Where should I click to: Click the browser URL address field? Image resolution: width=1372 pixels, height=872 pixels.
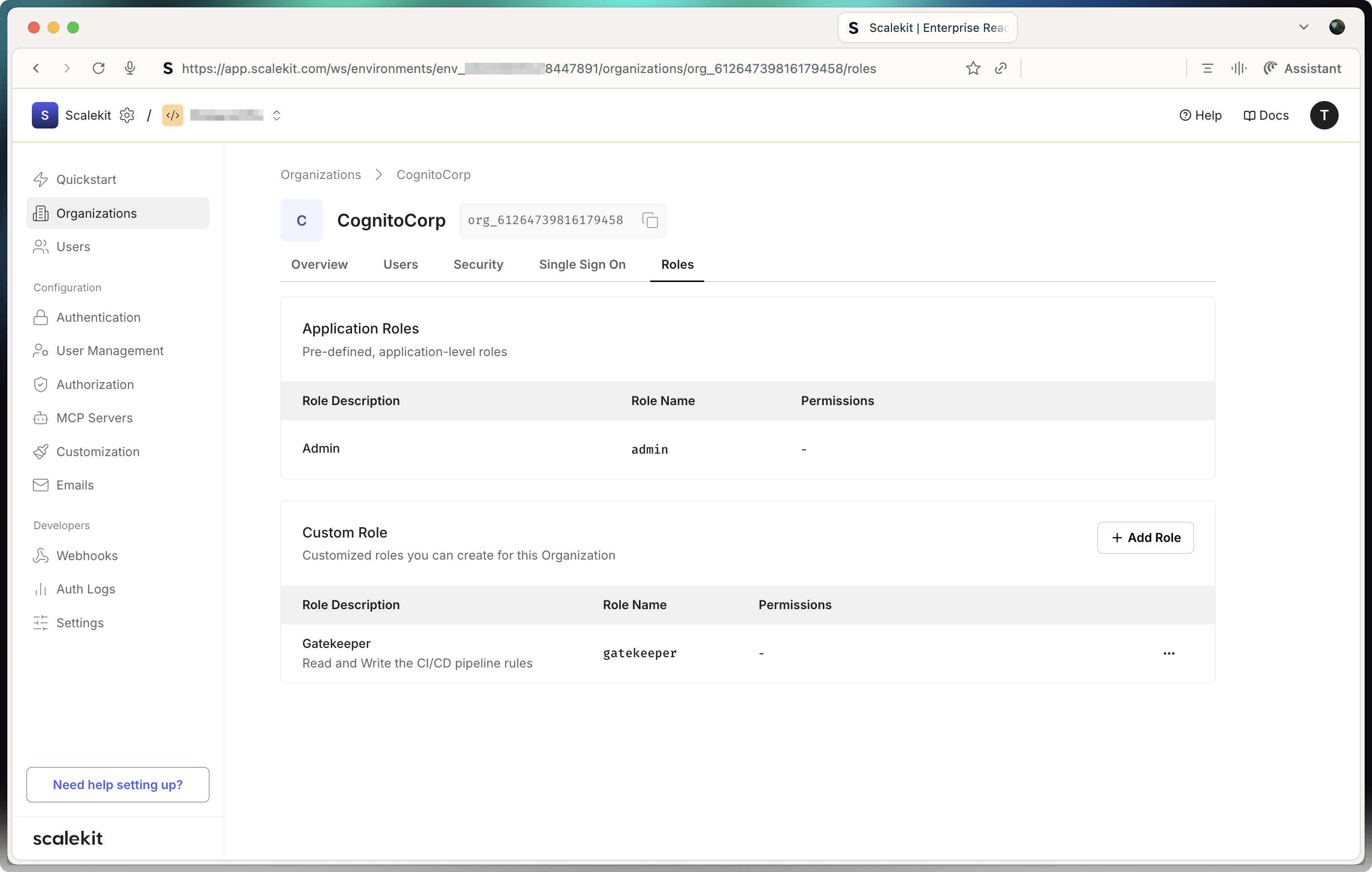(x=528, y=68)
